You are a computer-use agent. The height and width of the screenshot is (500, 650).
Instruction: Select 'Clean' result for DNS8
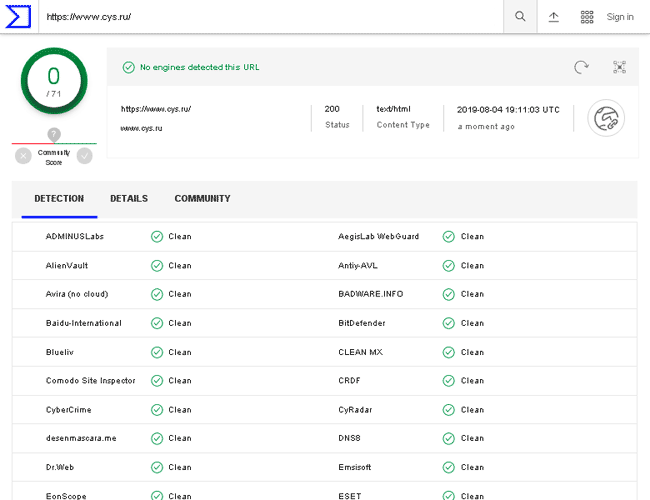(x=472, y=438)
